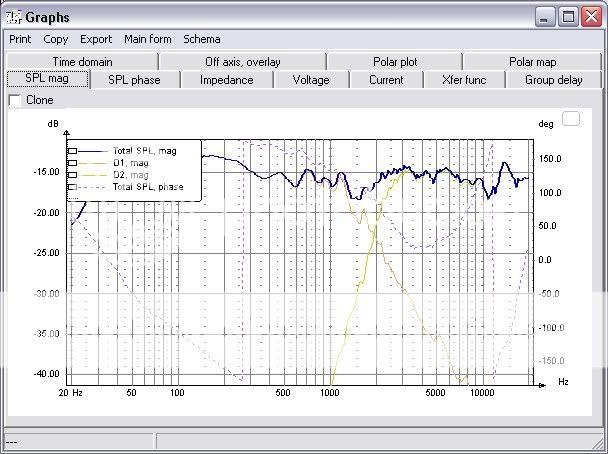This screenshot has width=608, height=454.
Task: Show the Group delay tab
Action: tap(553, 80)
